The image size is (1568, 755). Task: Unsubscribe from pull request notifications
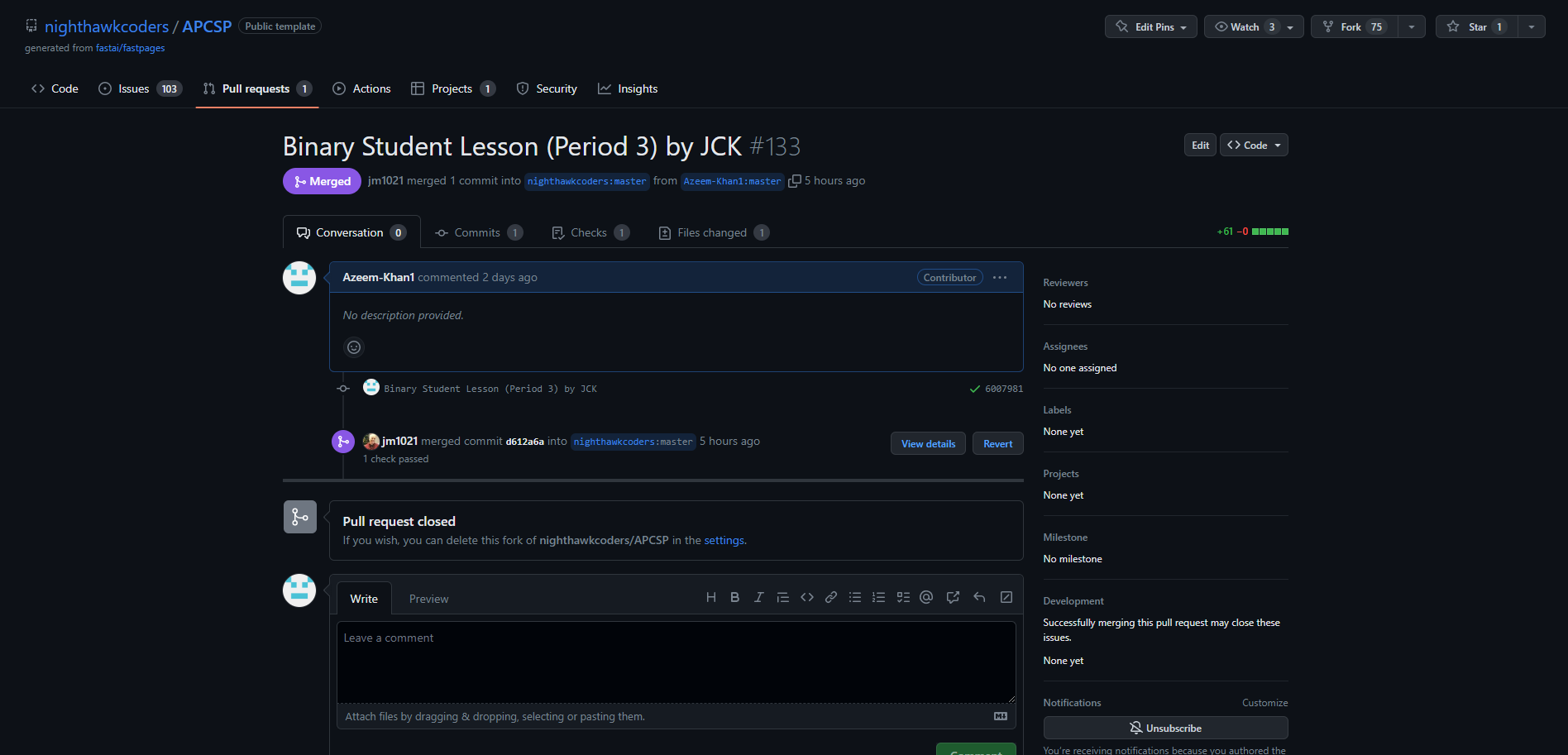pos(1165,728)
